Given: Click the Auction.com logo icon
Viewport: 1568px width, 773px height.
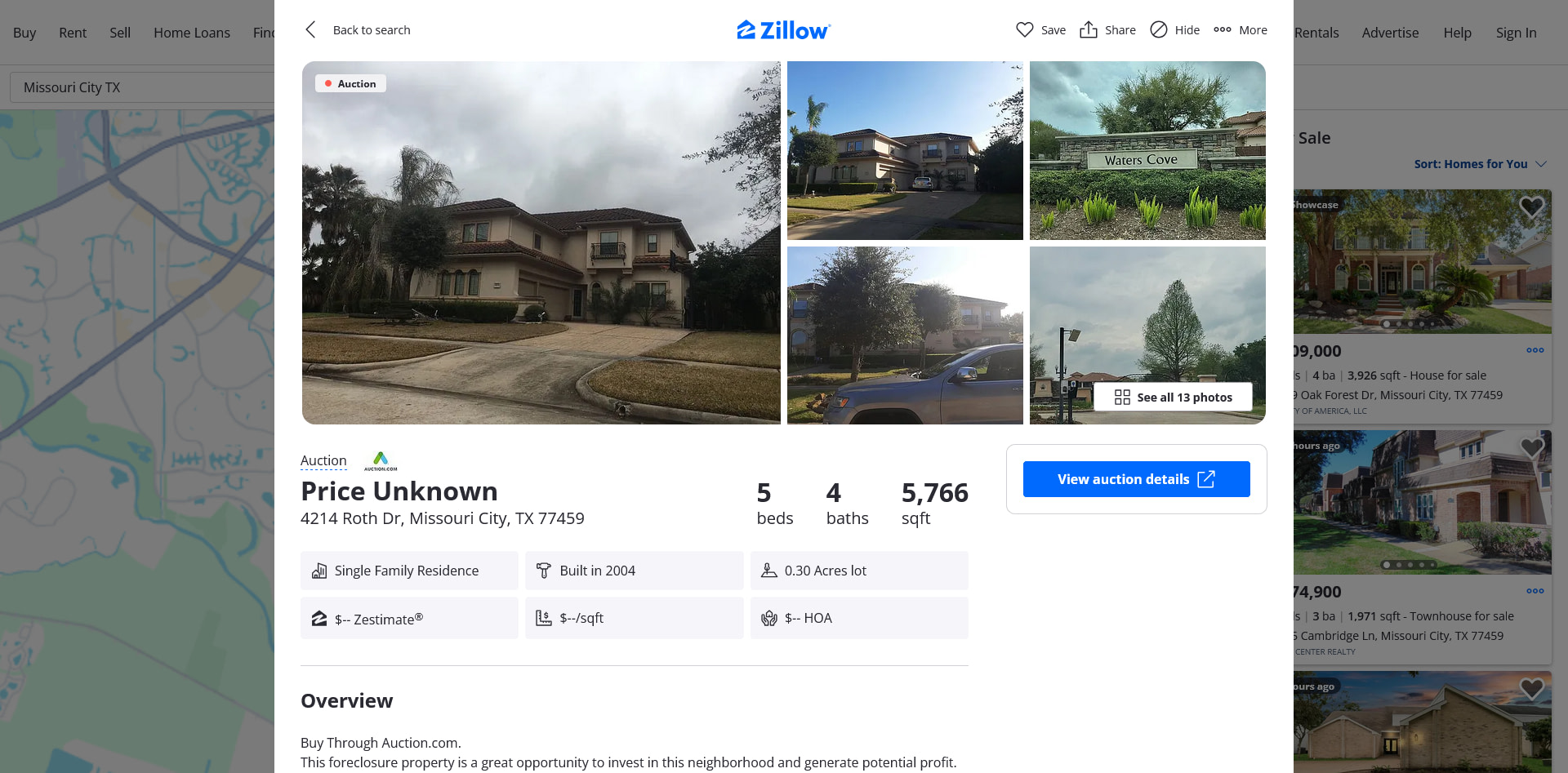Looking at the screenshot, I should pos(381,461).
